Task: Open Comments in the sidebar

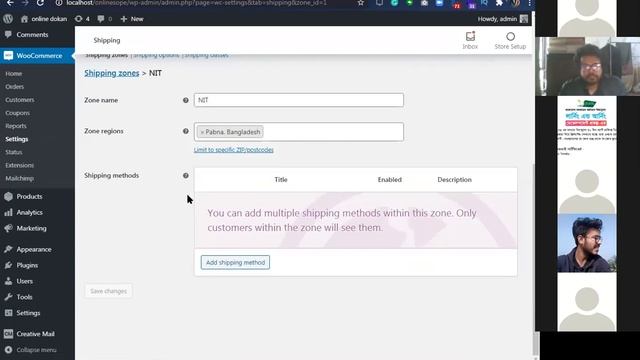Action: pyautogui.click(x=32, y=35)
